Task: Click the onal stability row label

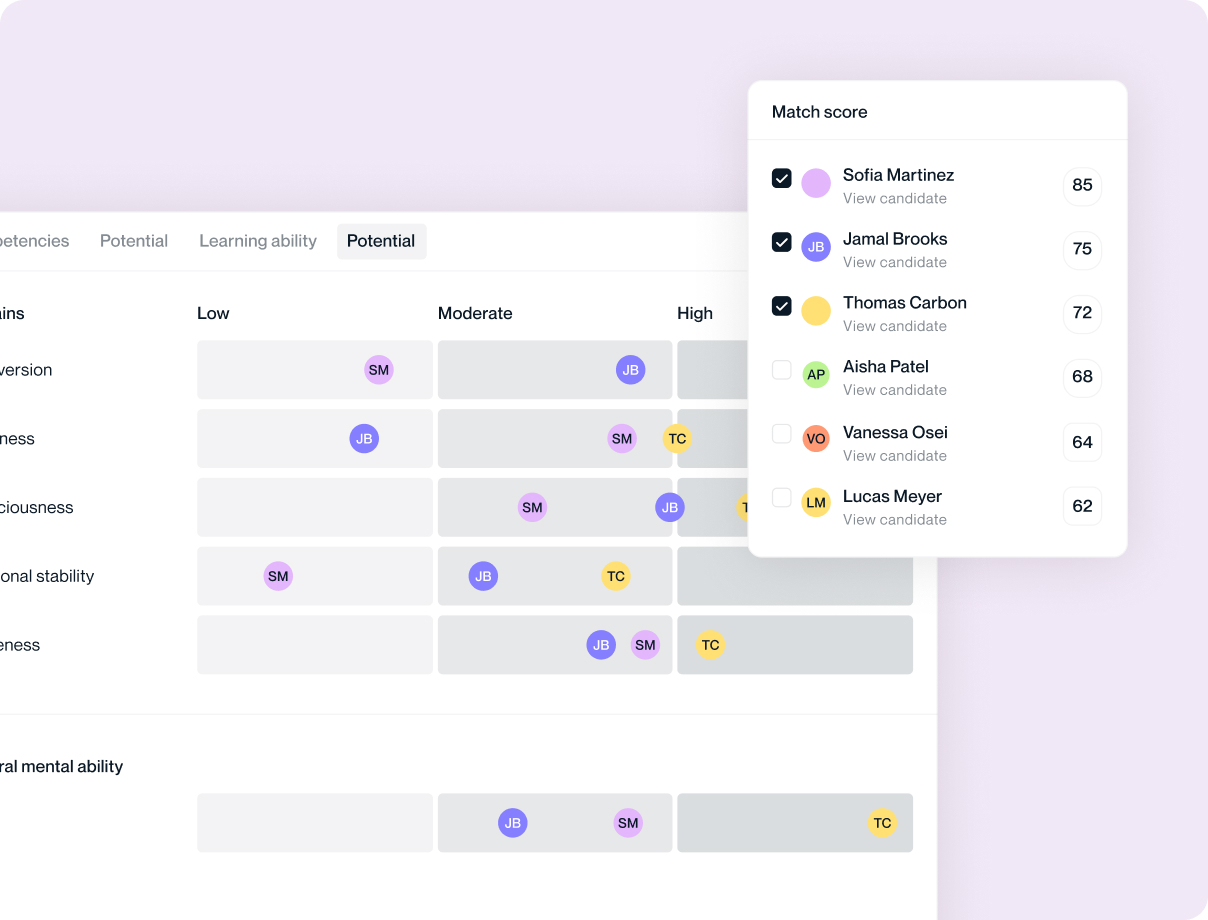Action: [x=47, y=576]
